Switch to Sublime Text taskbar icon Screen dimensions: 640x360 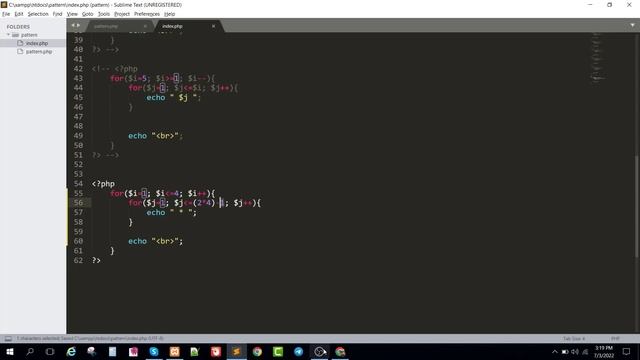click(x=236, y=351)
